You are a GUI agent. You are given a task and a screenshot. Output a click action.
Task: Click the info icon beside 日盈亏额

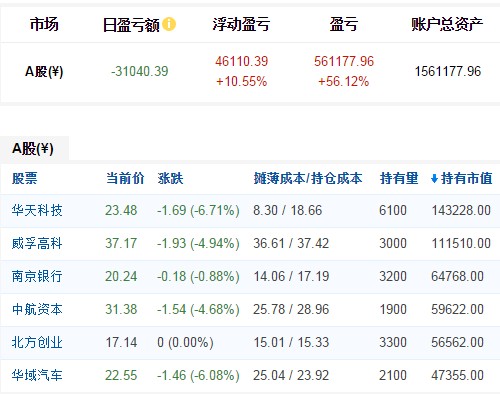coord(169,24)
